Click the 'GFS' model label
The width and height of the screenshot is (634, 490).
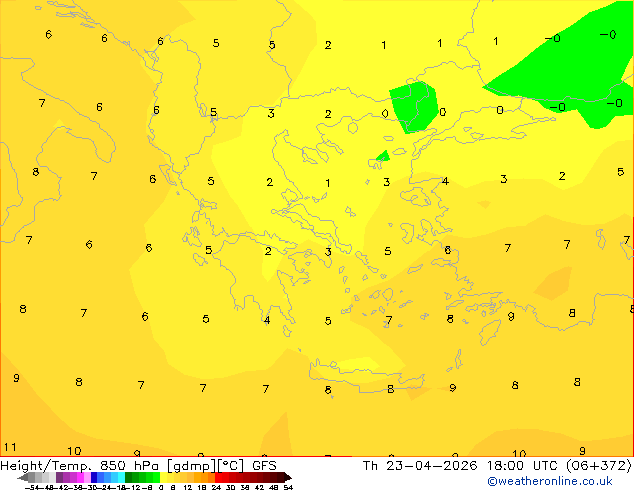(x=264, y=466)
